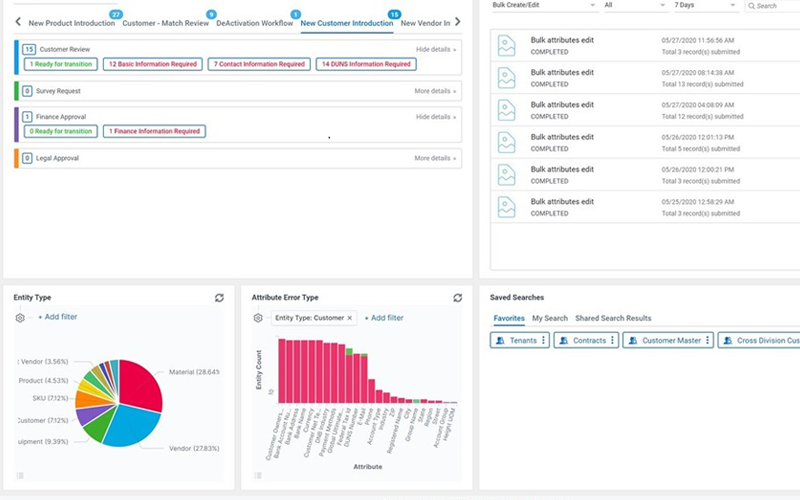Collapse Customer Review with Hide details
The height and width of the screenshot is (500, 800).
click(x=436, y=49)
